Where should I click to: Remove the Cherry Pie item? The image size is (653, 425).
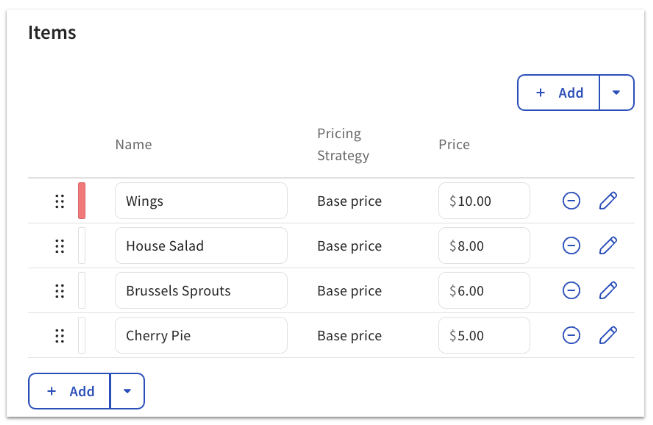[571, 336]
